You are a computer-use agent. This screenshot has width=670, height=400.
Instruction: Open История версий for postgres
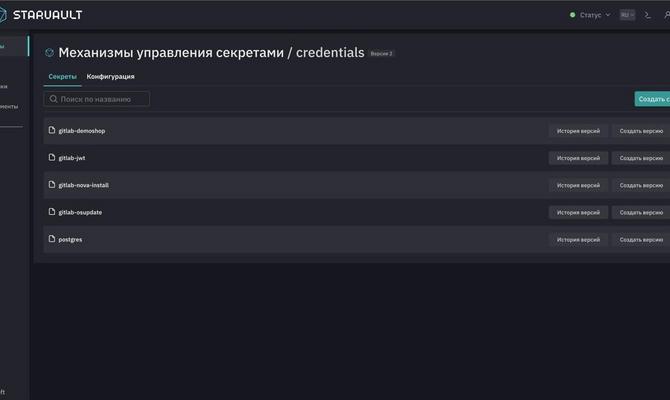(578, 239)
